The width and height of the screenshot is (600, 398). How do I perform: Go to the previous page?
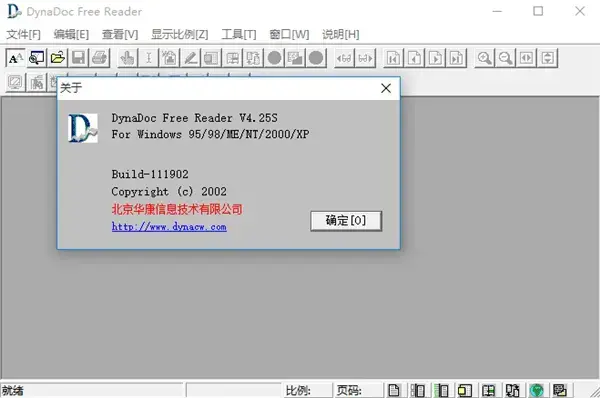[414, 58]
